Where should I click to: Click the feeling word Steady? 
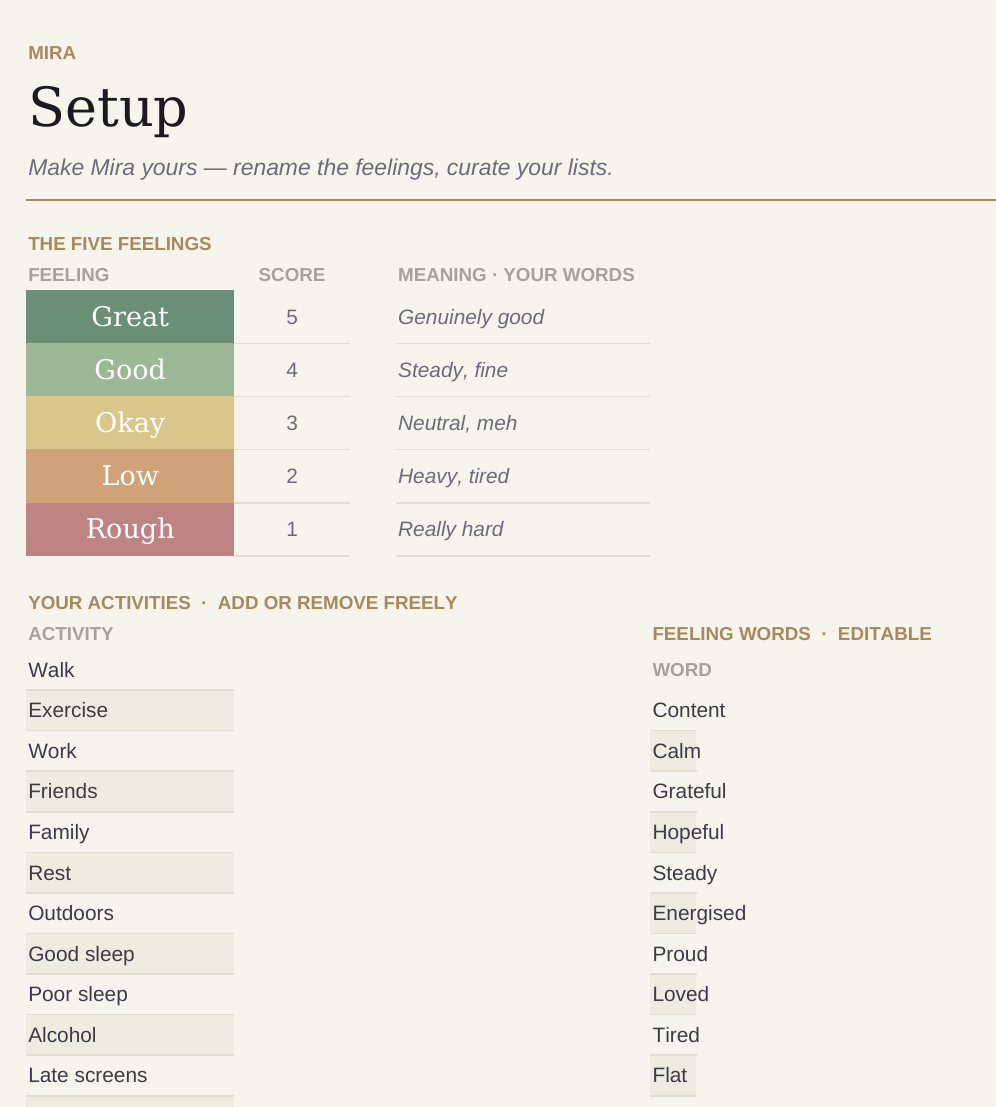coord(685,873)
